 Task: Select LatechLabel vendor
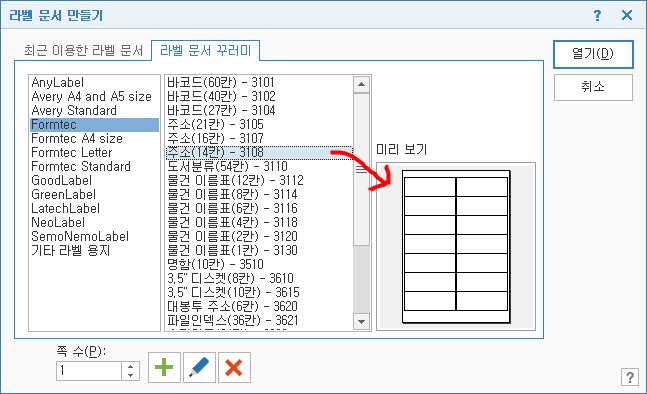coord(94,209)
